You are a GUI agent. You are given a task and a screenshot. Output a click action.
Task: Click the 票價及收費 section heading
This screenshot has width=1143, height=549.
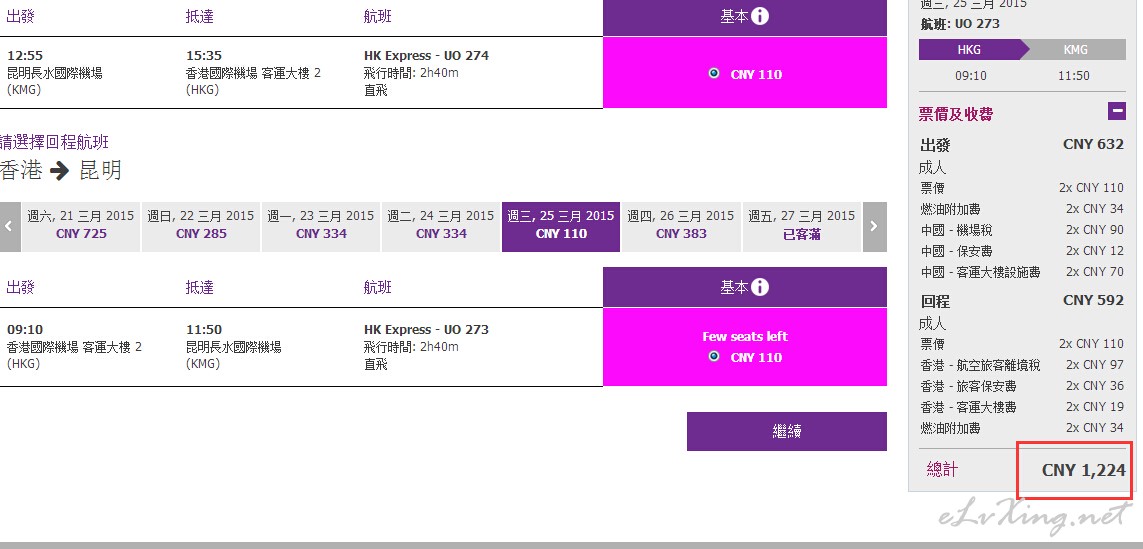pos(956,114)
